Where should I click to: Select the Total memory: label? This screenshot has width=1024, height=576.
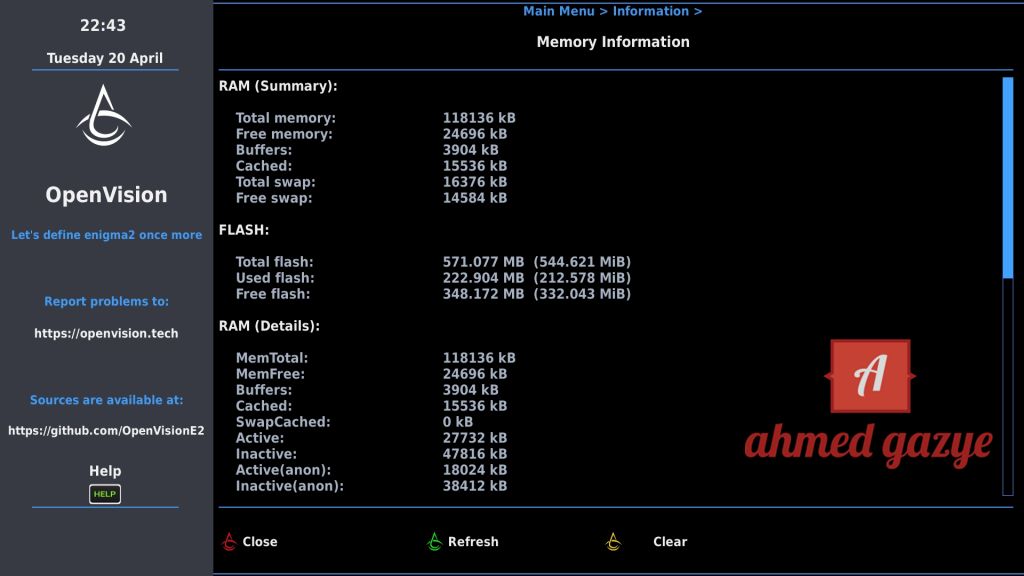(285, 118)
